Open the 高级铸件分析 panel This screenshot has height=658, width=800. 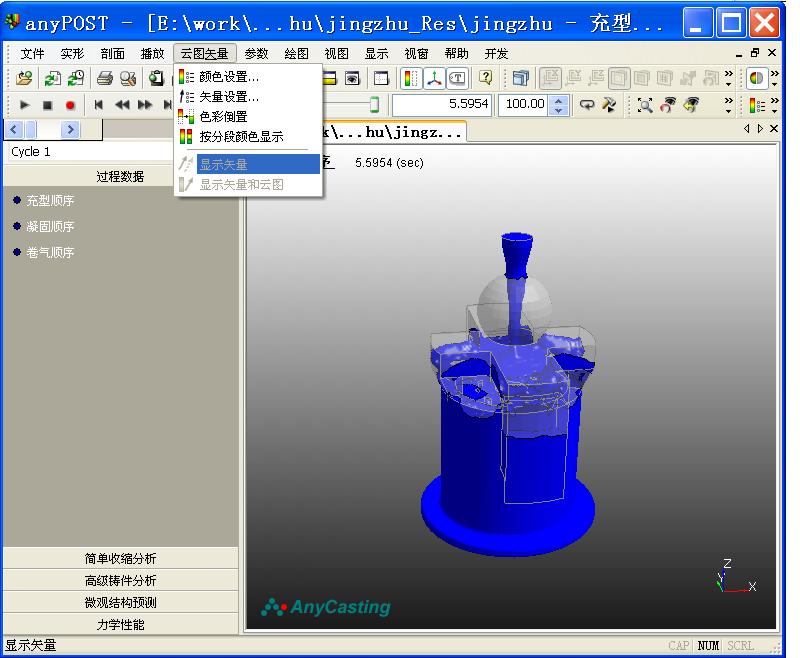click(x=120, y=580)
